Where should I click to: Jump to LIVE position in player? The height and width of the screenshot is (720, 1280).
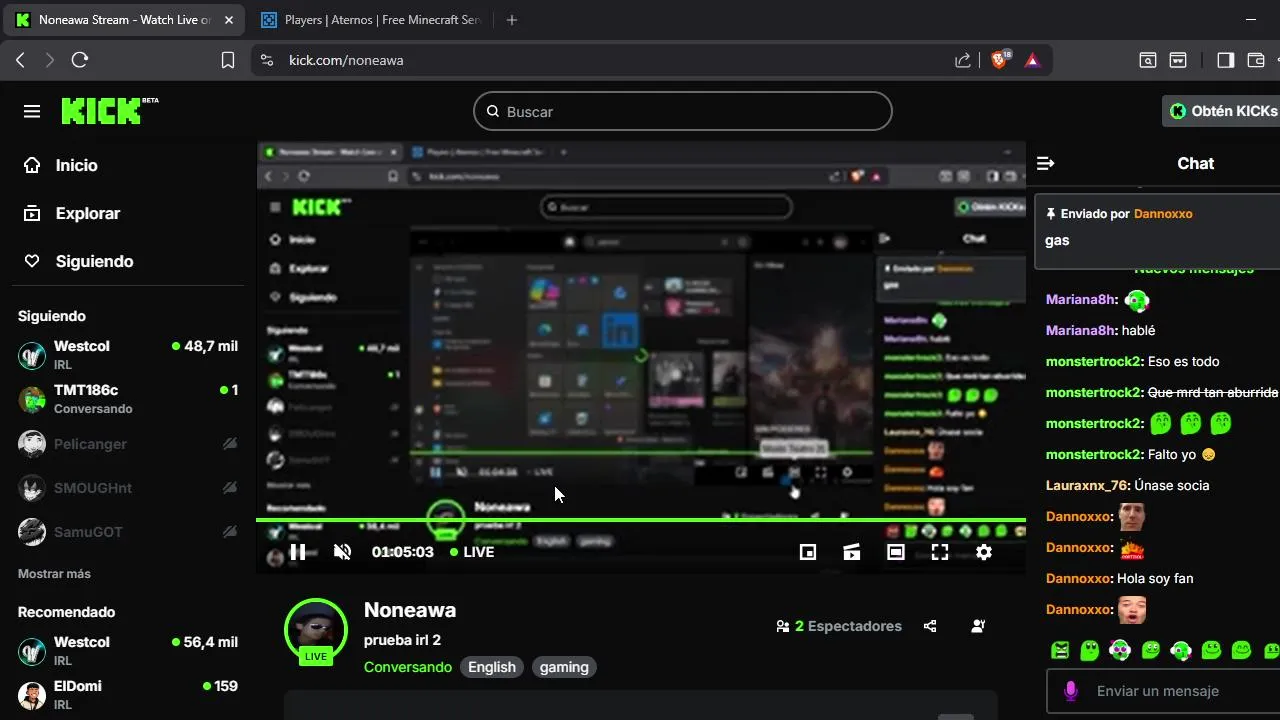pos(472,552)
